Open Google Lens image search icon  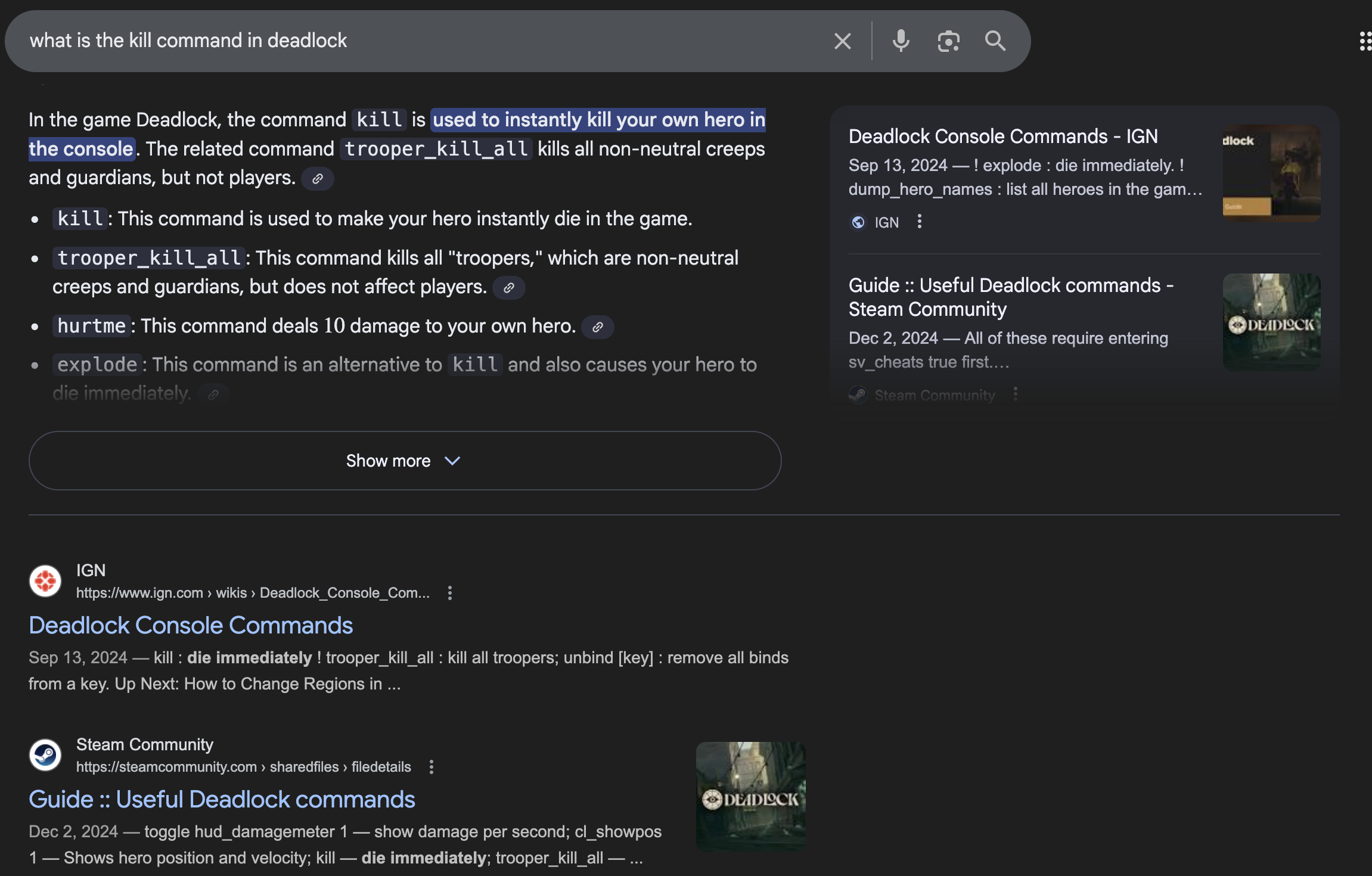coord(948,41)
